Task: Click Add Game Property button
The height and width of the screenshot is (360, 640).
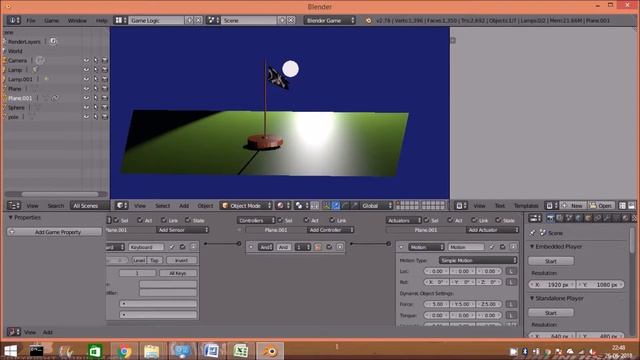Action: (54, 232)
